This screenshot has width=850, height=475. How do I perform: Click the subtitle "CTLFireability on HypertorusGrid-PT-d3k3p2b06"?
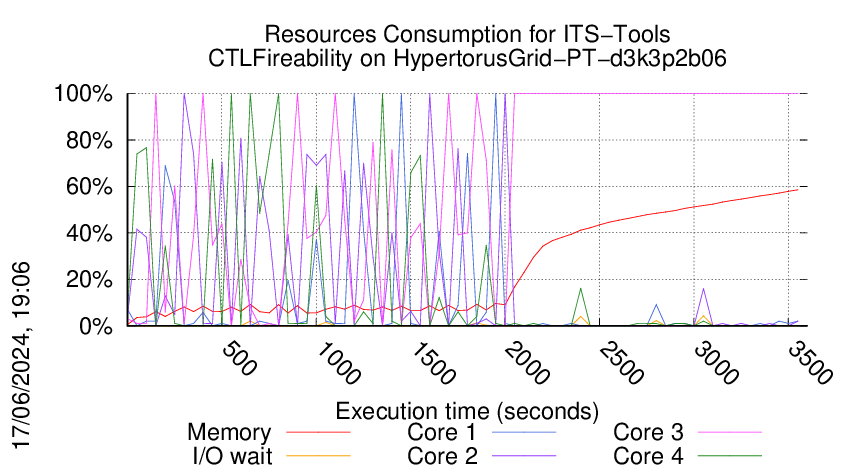(467, 58)
